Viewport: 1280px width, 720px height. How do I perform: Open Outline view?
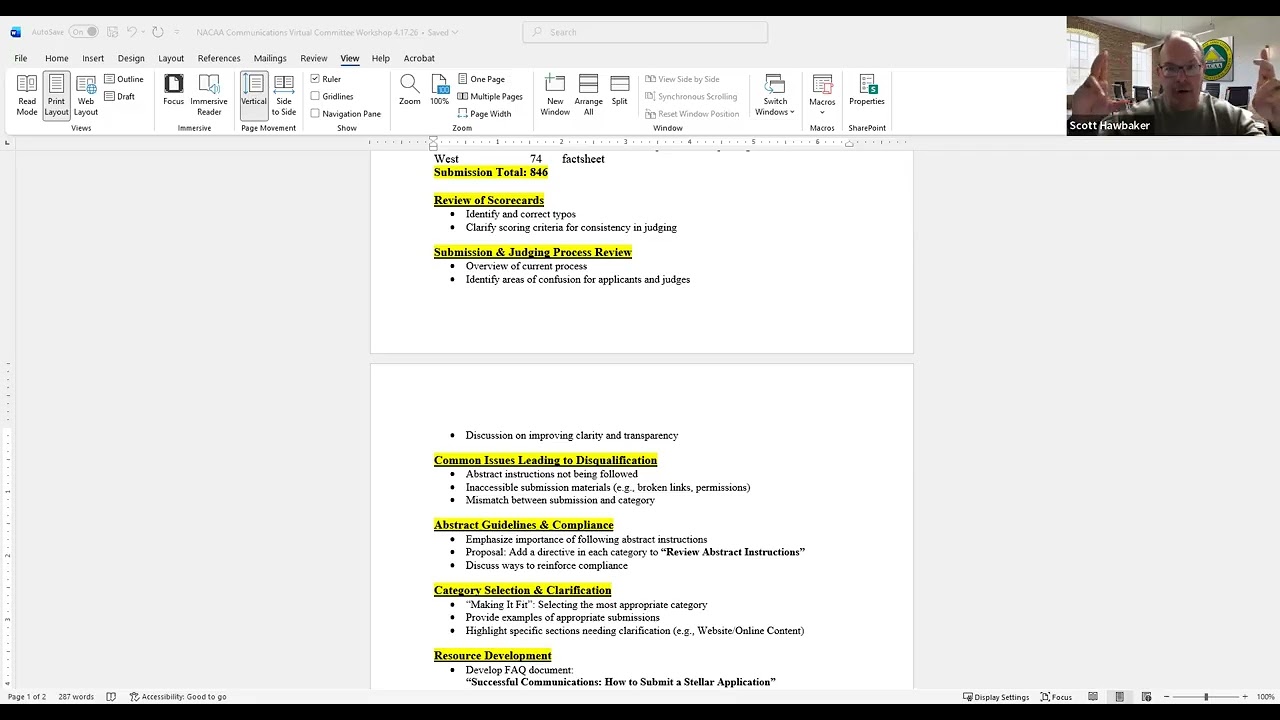tap(124, 79)
